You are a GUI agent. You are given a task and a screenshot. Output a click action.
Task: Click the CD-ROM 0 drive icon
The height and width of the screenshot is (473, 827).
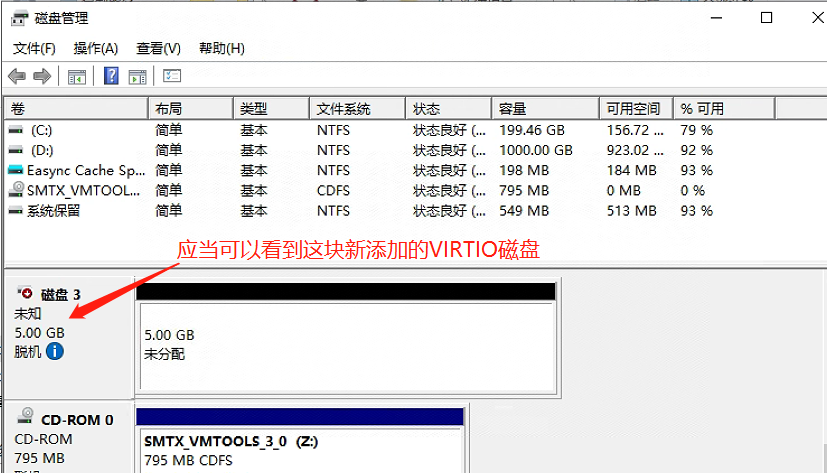point(24,420)
